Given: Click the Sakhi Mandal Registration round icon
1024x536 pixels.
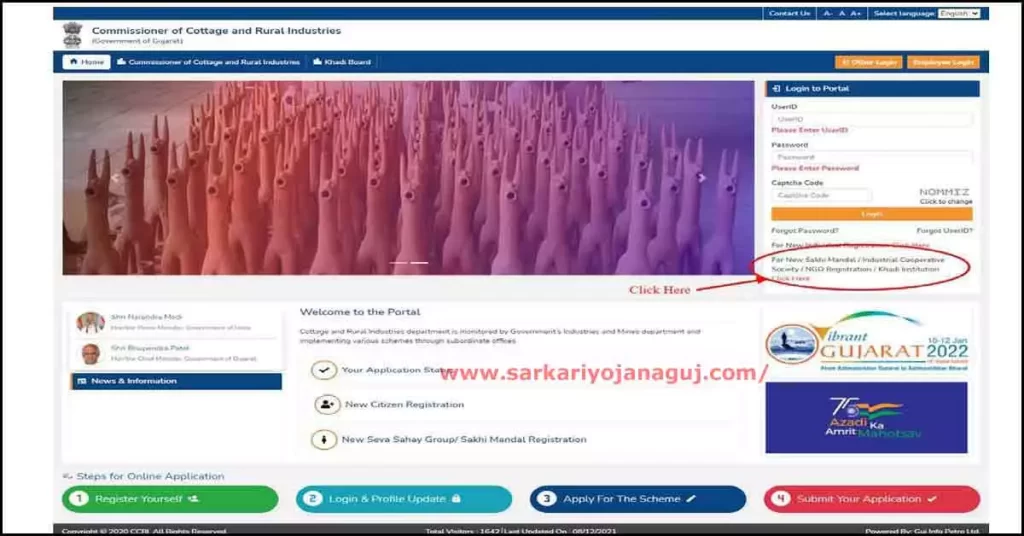Looking at the screenshot, I should click(324, 439).
